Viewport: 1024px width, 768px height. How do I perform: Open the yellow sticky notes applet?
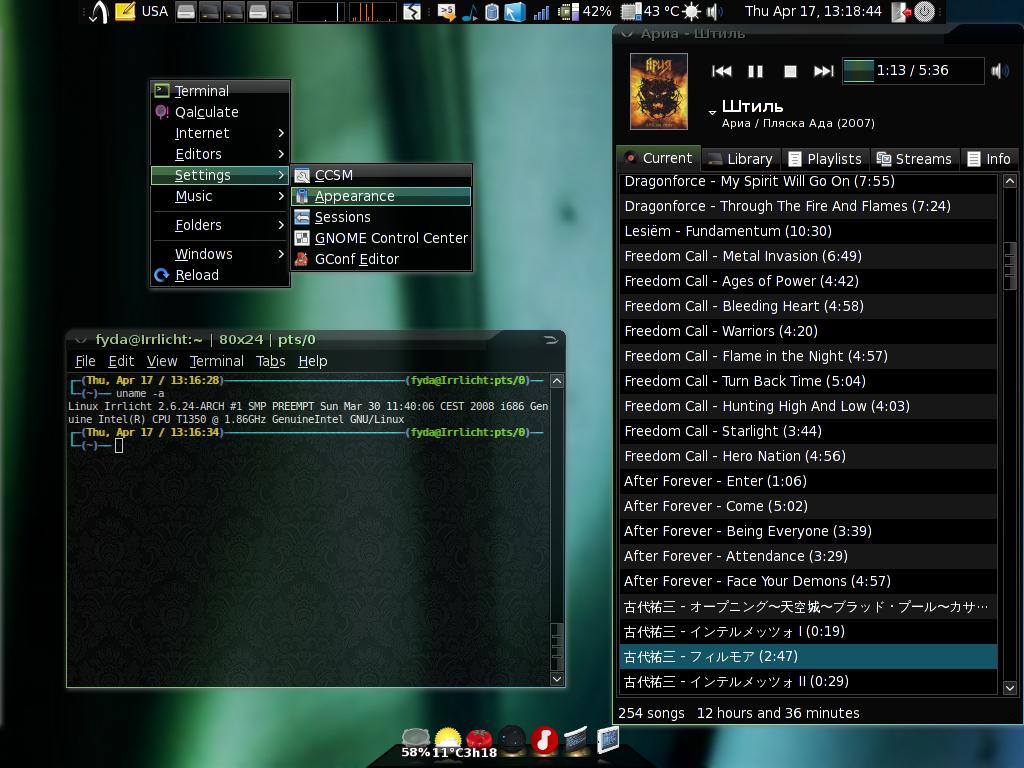pyautogui.click(x=125, y=12)
